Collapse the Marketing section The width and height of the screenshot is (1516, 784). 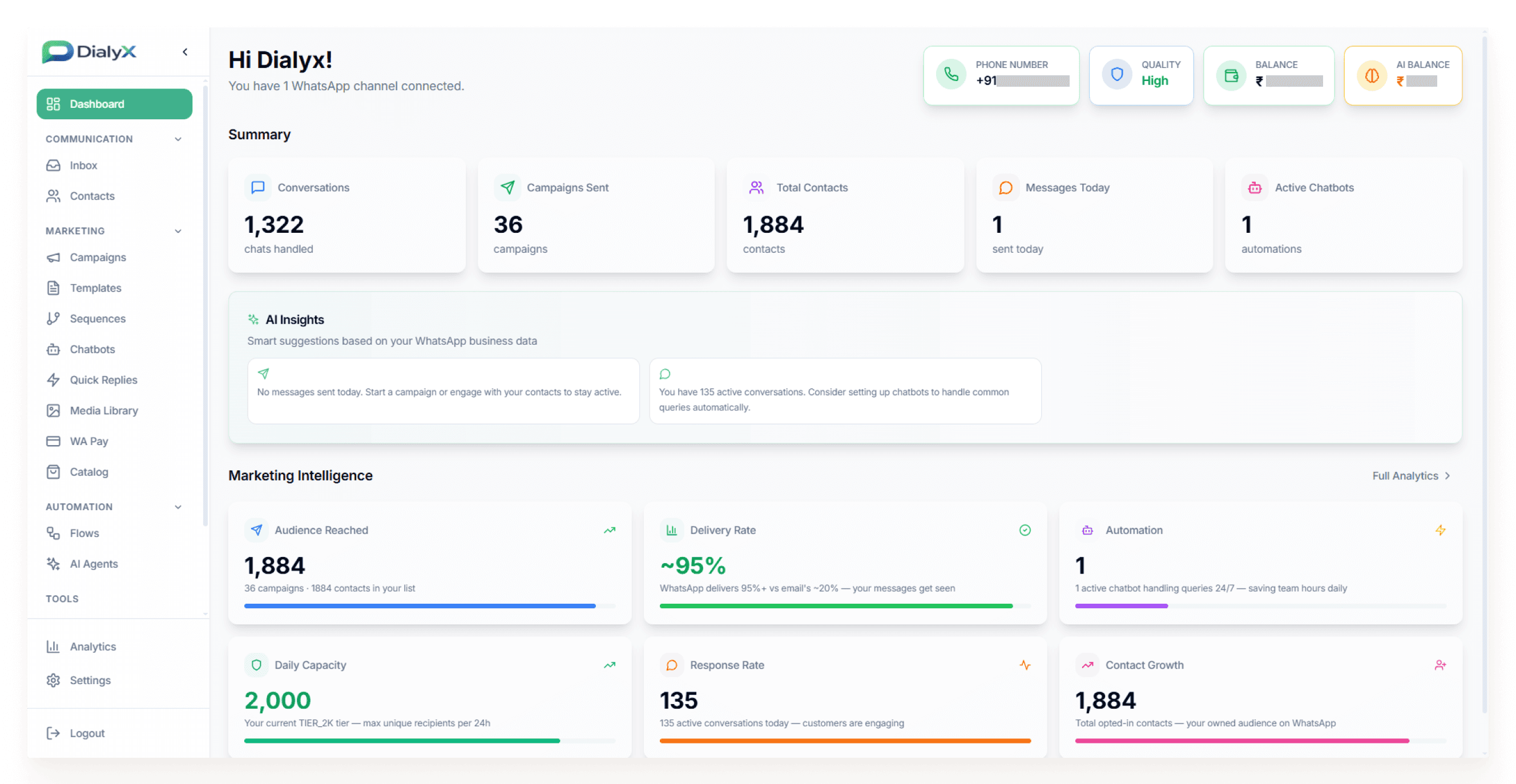178,231
